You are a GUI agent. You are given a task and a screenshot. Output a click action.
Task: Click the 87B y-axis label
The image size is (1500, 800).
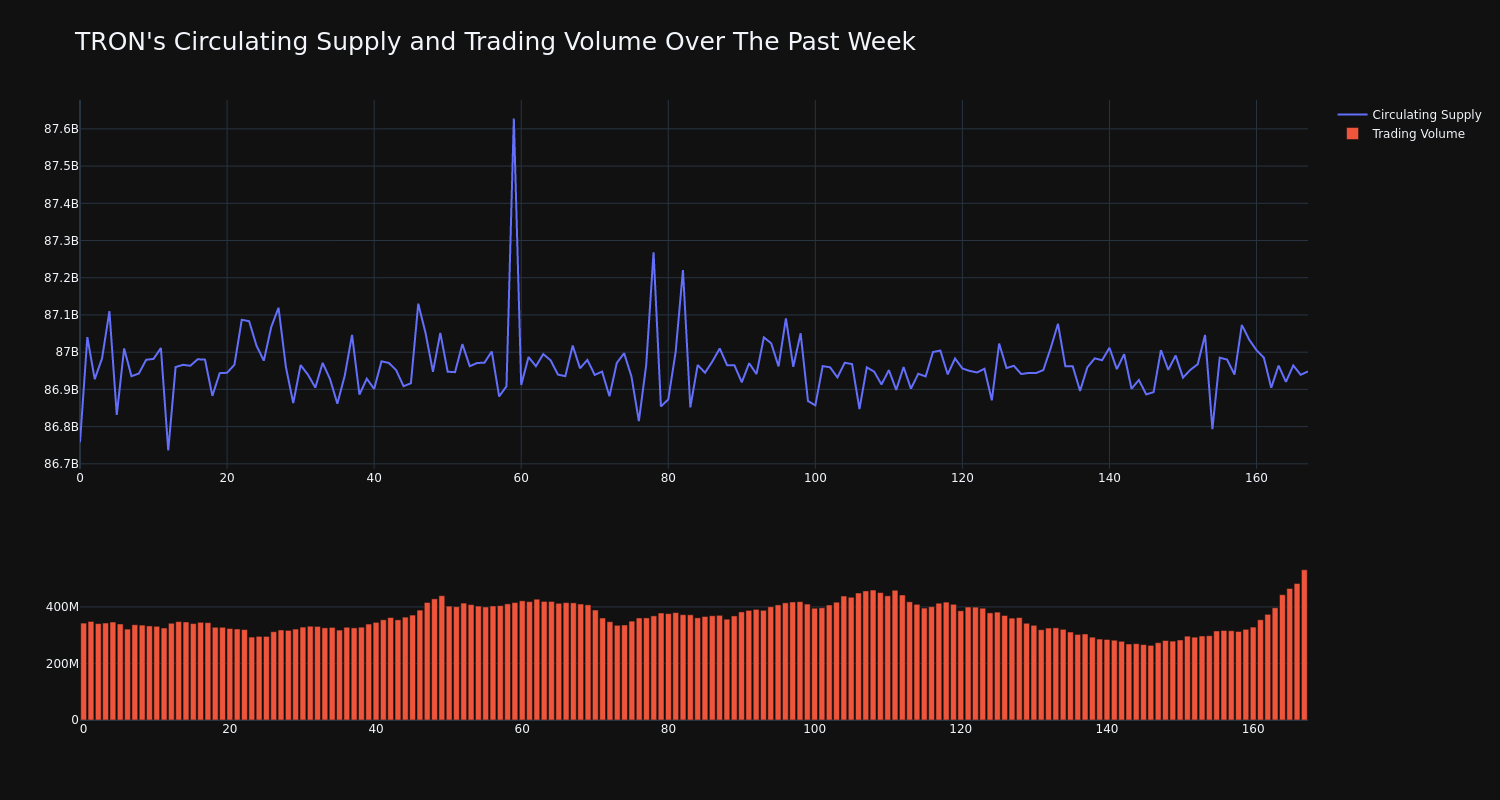[67, 352]
